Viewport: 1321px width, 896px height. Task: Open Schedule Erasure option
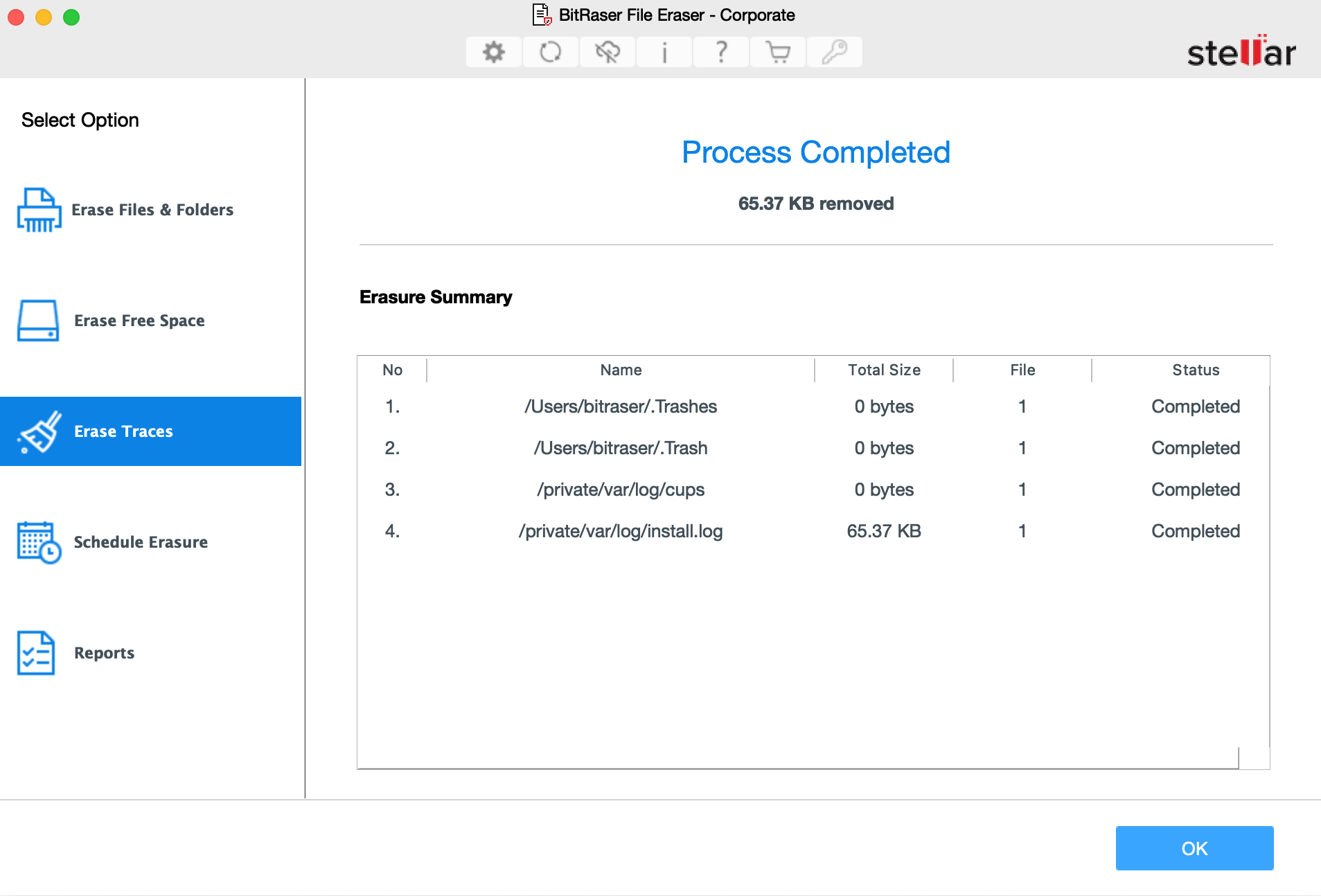pyautogui.click(x=151, y=542)
